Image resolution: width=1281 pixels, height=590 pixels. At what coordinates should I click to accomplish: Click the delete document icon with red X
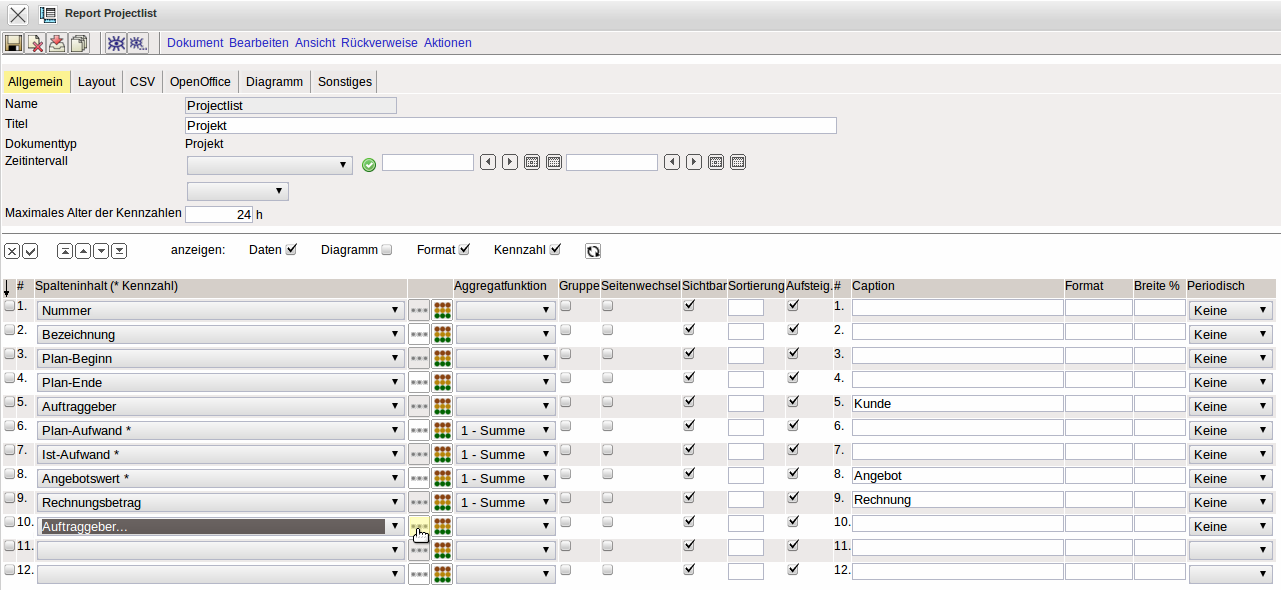click(35, 43)
